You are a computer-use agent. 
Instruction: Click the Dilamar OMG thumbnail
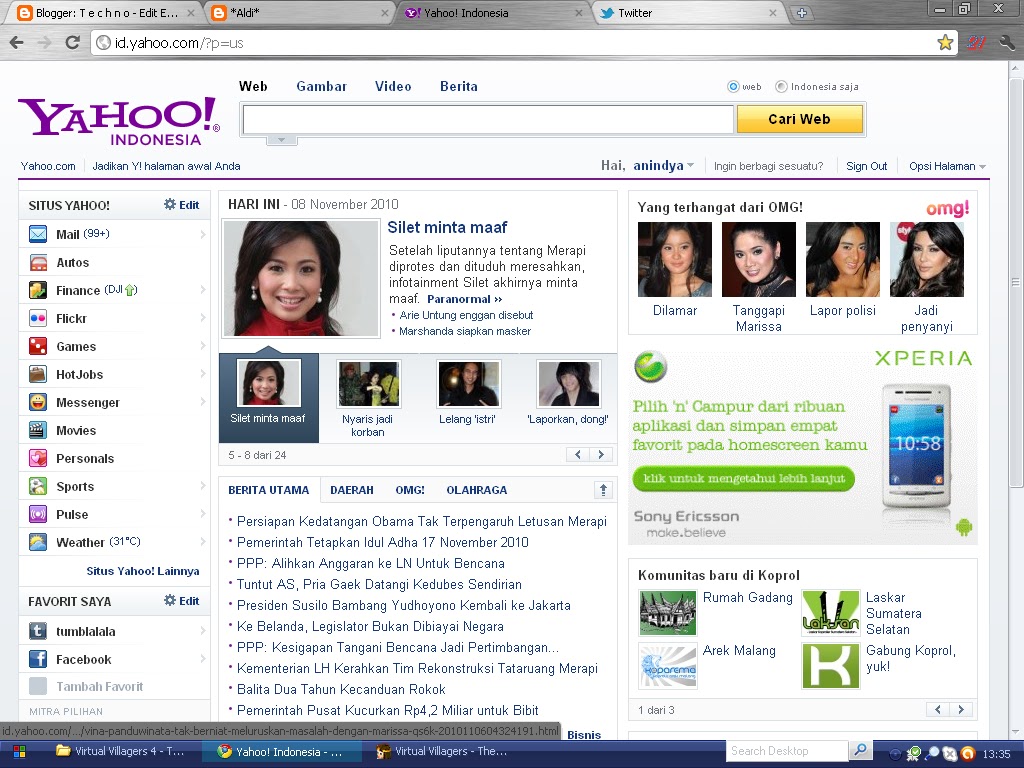[675, 259]
